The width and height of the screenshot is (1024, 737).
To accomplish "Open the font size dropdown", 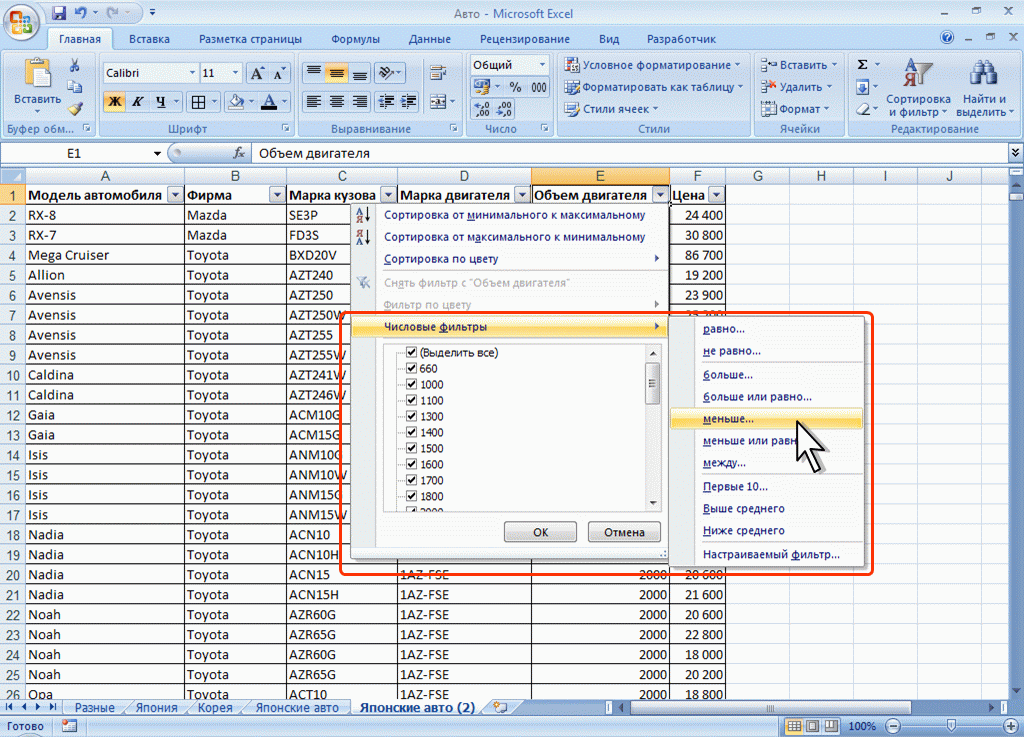I will (x=236, y=73).
